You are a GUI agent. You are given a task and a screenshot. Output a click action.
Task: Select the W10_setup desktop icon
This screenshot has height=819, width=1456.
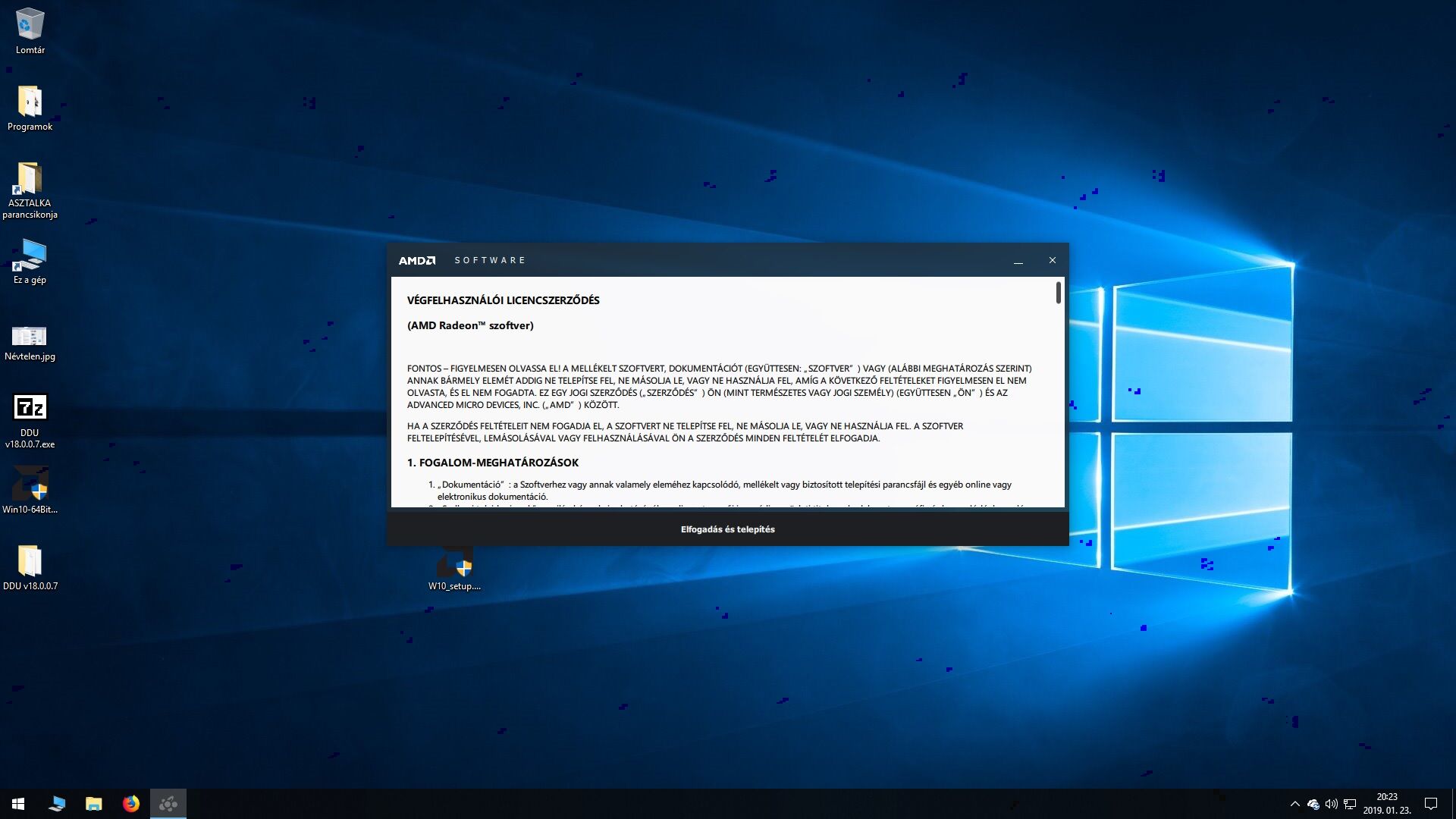pyautogui.click(x=454, y=569)
